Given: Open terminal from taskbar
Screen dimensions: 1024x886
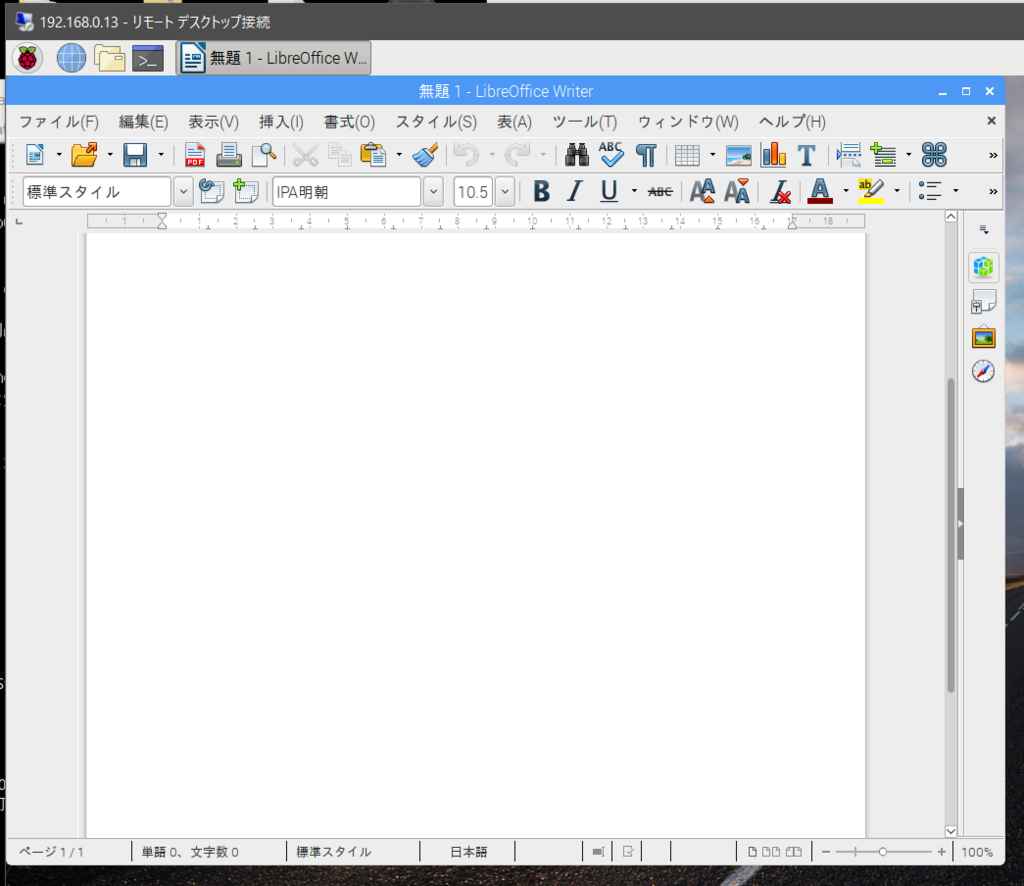Looking at the screenshot, I should [148, 58].
